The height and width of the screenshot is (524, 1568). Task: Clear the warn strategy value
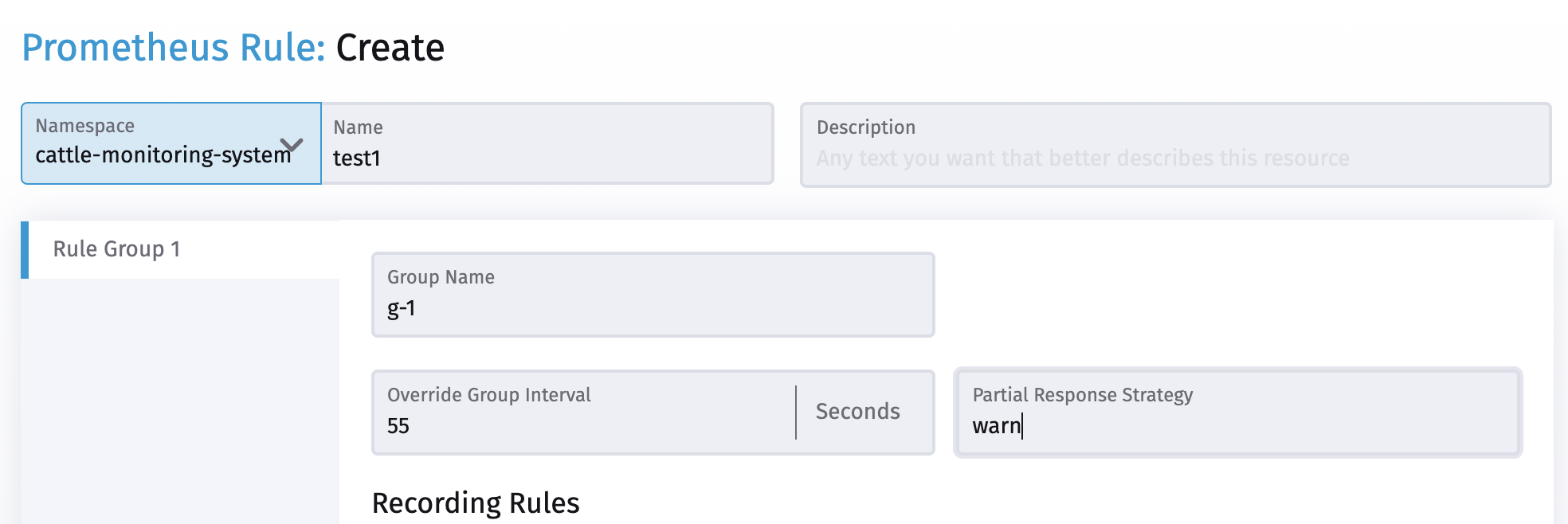click(x=996, y=428)
